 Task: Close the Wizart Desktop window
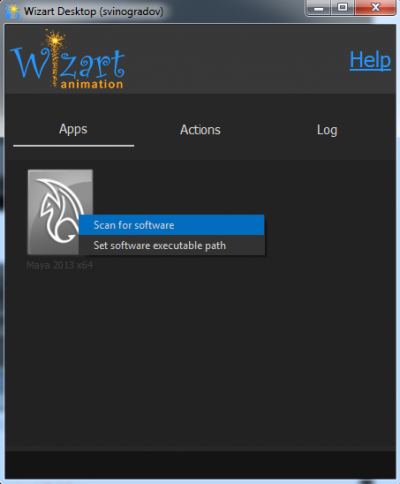tap(376, 8)
